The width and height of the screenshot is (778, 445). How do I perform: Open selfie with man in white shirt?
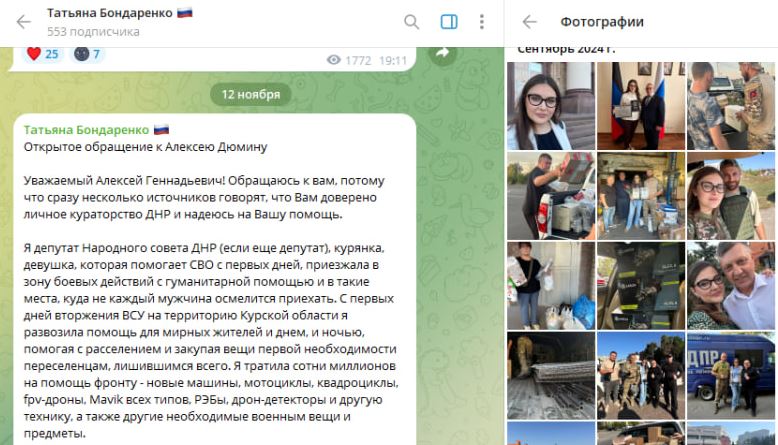coord(731,286)
